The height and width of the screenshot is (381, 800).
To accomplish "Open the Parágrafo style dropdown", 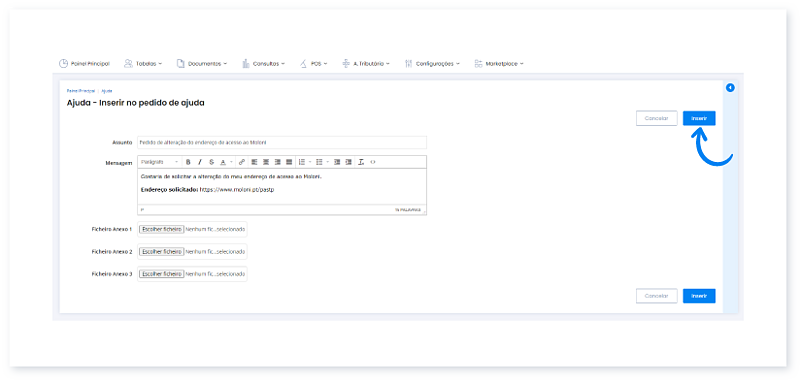I will [x=159, y=162].
